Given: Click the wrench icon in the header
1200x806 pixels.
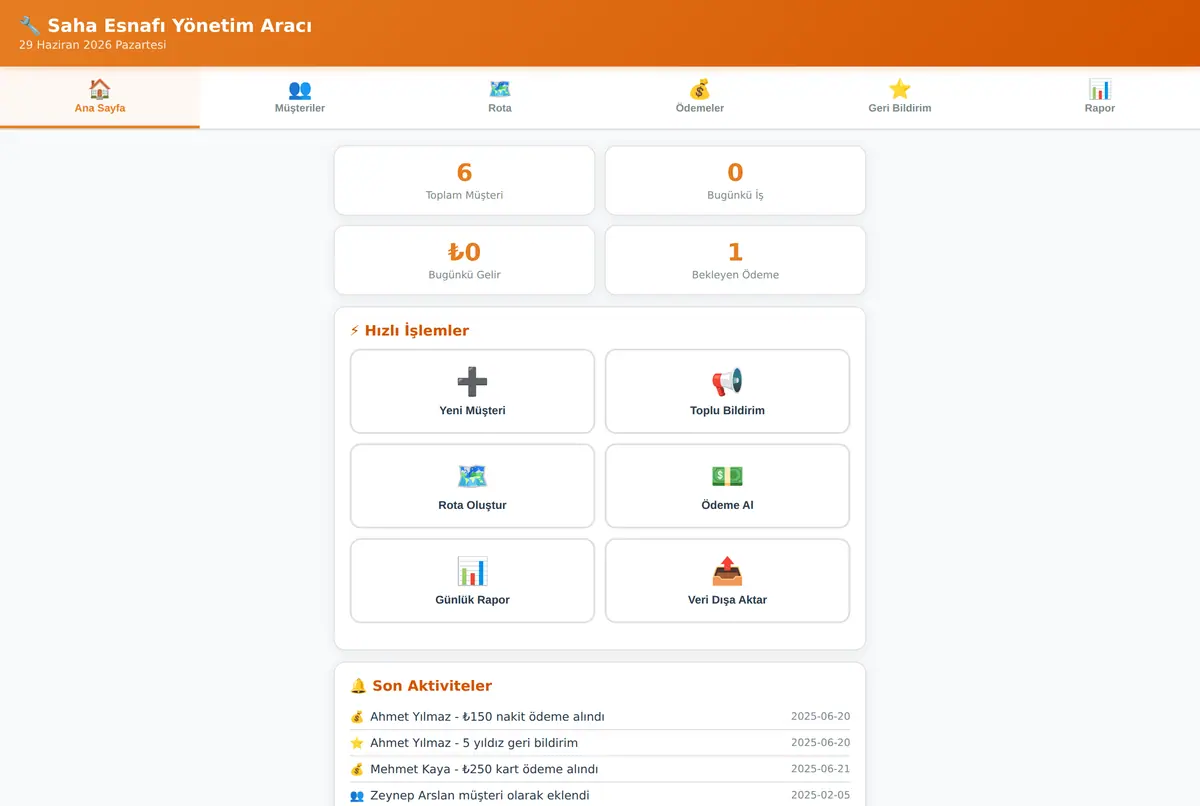Looking at the screenshot, I should pos(30,25).
